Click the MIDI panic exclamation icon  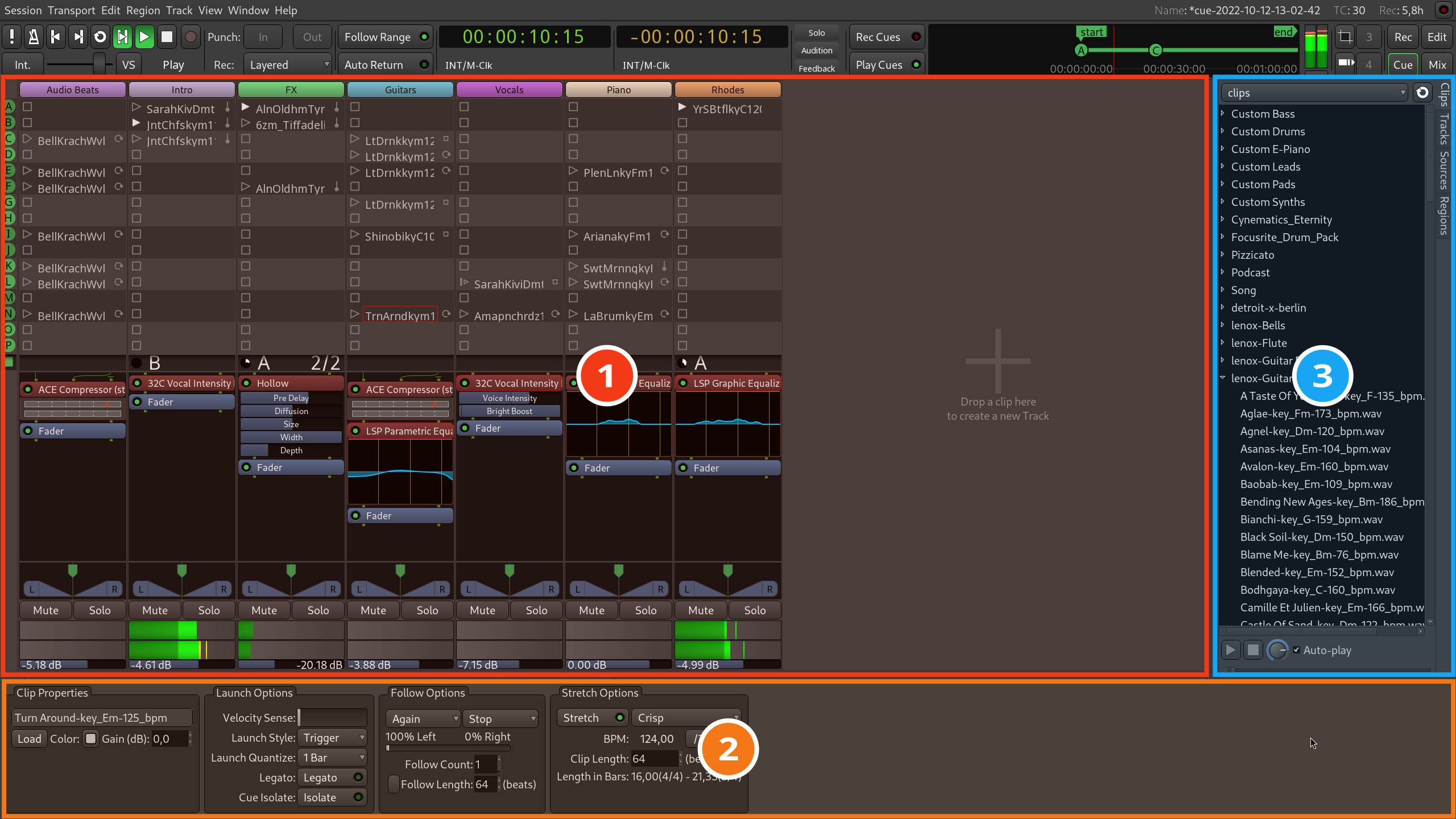coord(11,37)
